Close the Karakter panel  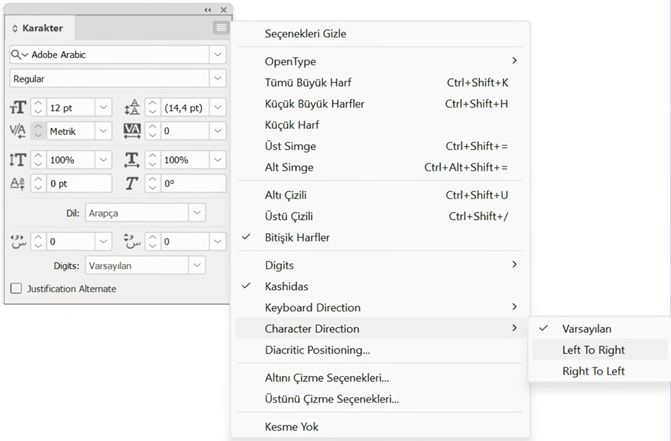pos(223,9)
